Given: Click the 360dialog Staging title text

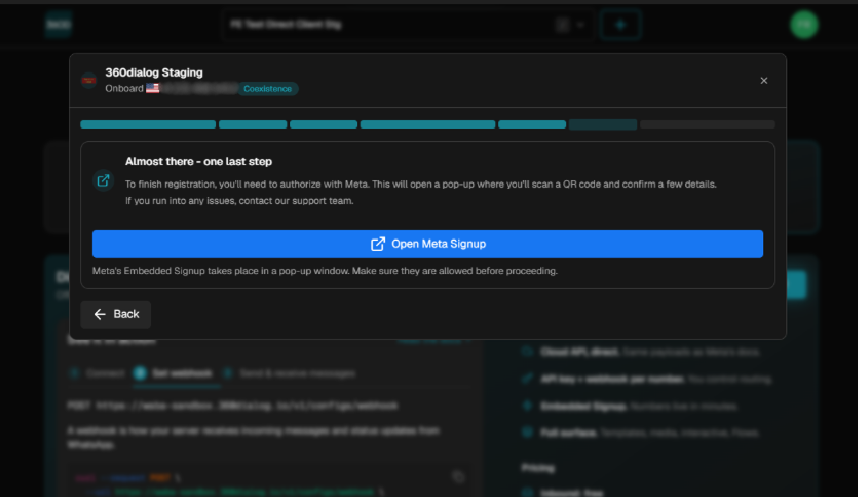Looking at the screenshot, I should click(154, 72).
